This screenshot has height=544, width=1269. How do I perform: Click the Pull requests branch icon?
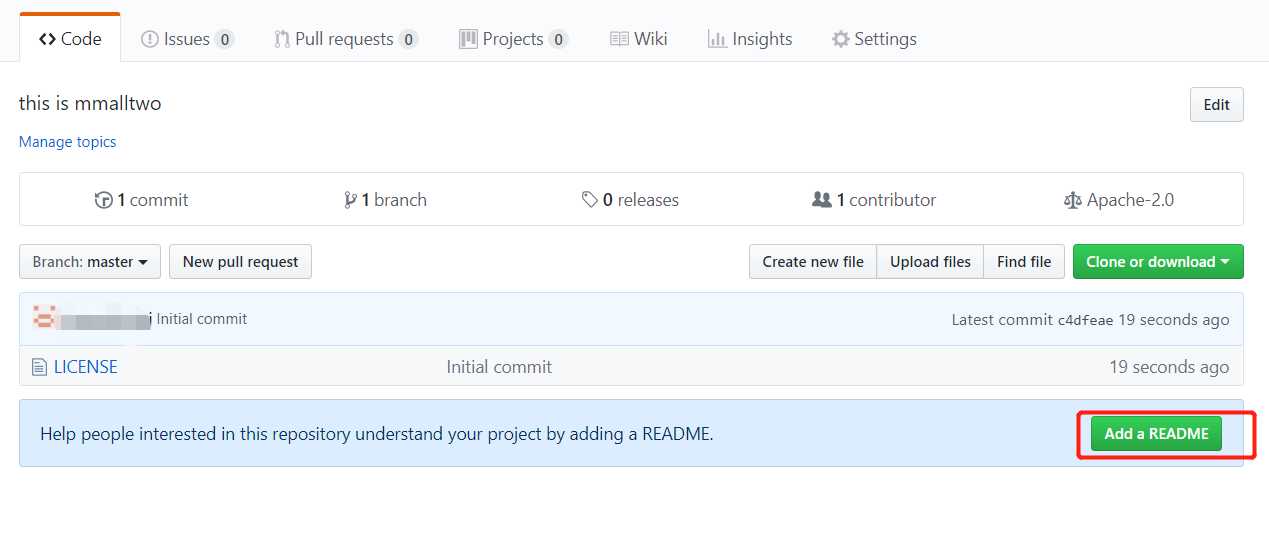(x=282, y=39)
